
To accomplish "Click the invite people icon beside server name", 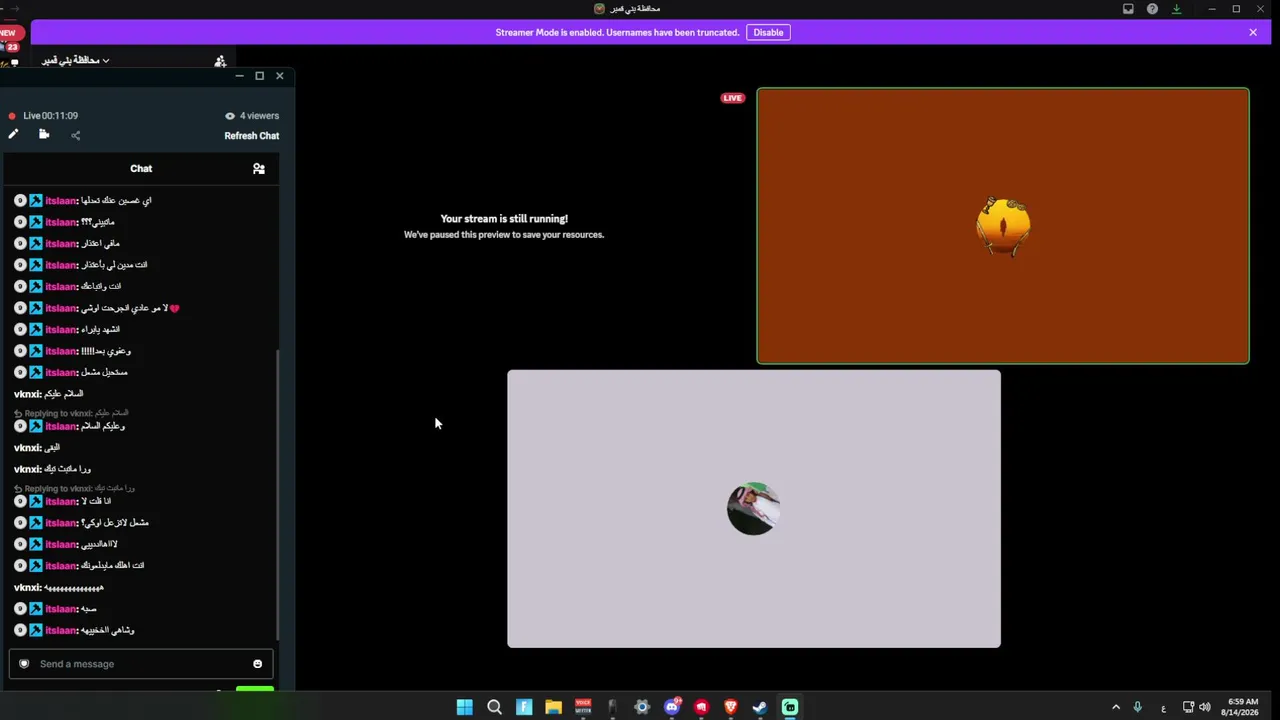I will (220, 61).
